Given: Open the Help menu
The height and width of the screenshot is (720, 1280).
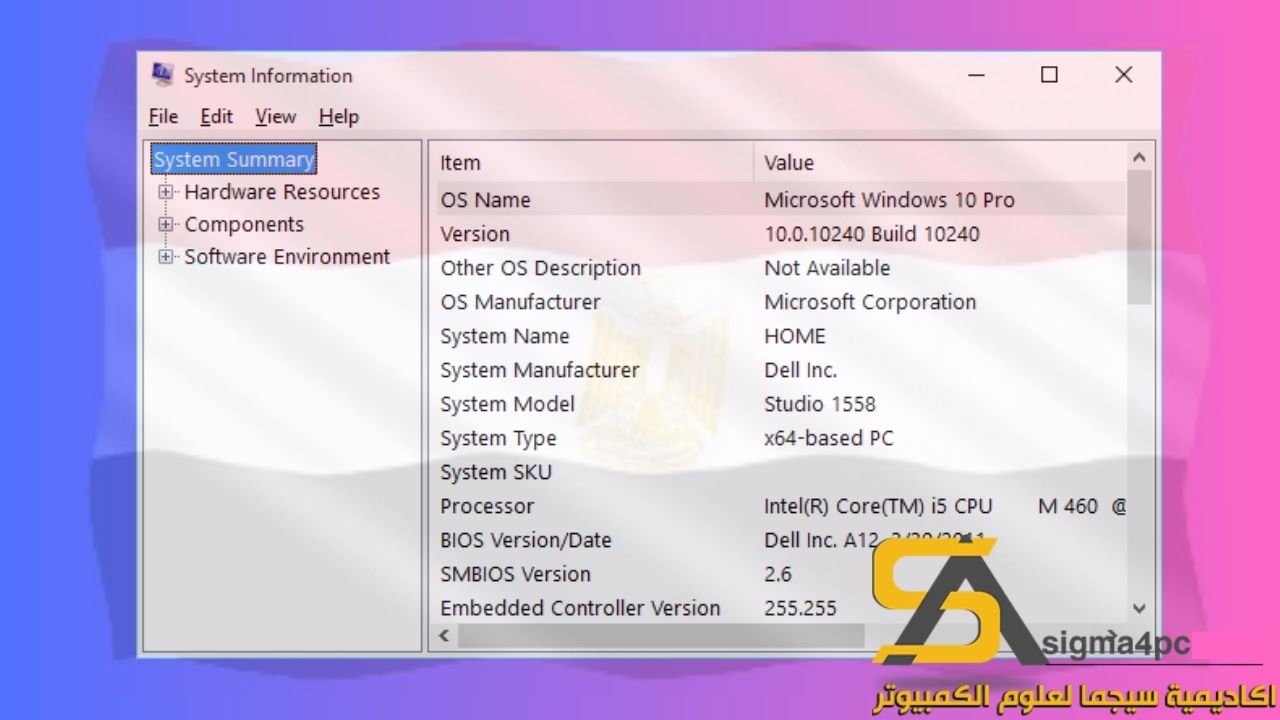Looking at the screenshot, I should pos(339,117).
